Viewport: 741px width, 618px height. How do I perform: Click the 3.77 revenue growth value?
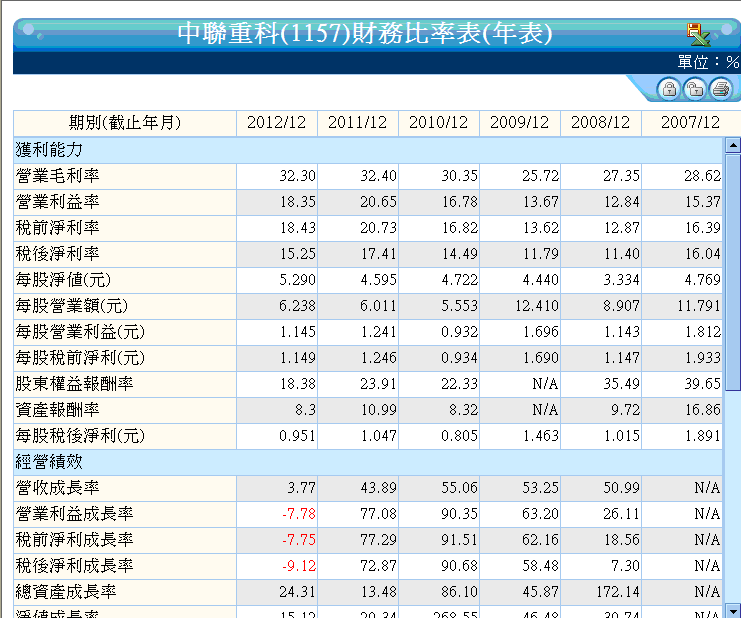[302, 488]
